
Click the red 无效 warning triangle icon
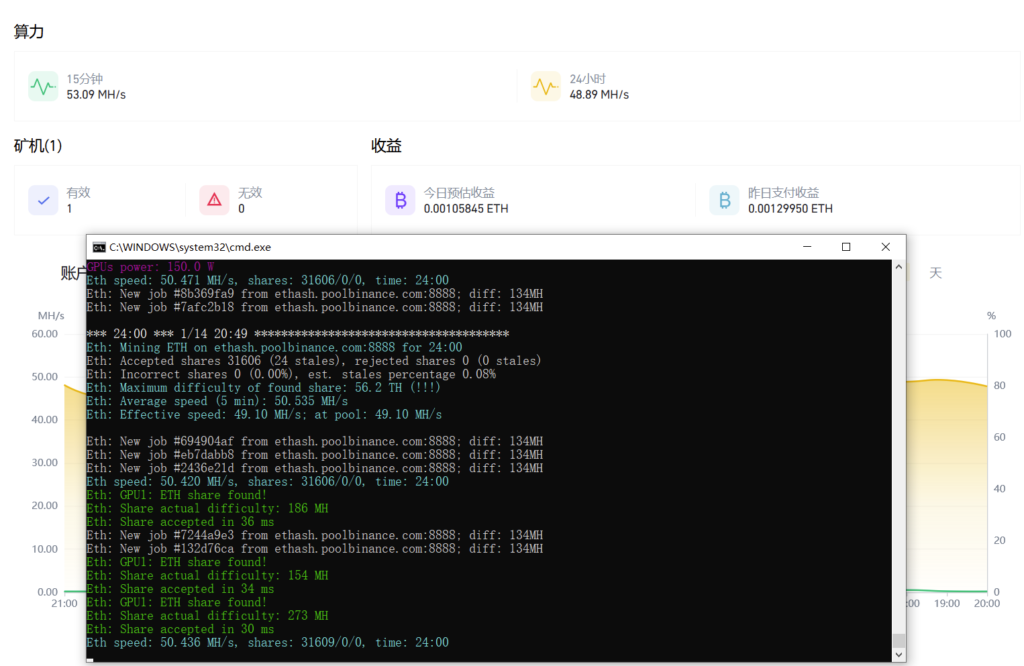coord(214,200)
